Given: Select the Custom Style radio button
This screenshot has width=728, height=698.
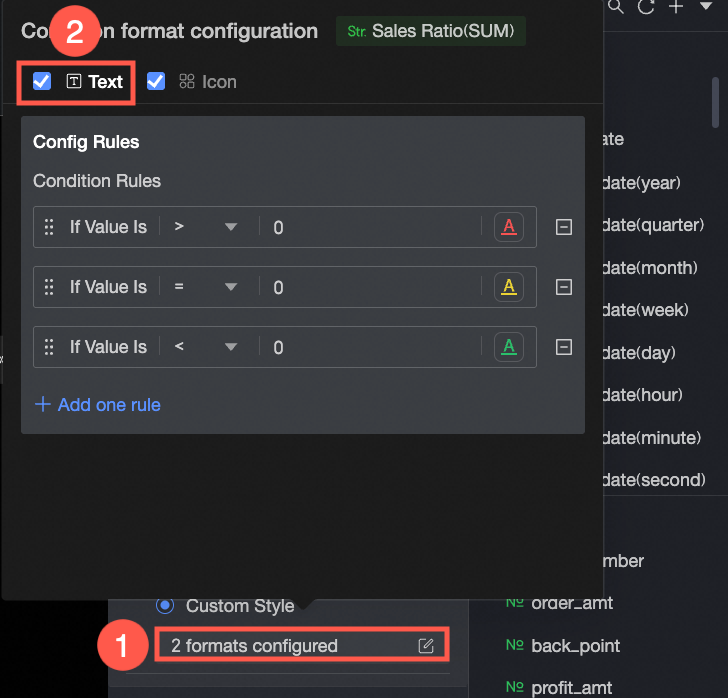Looking at the screenshot, I should point(165,605).
